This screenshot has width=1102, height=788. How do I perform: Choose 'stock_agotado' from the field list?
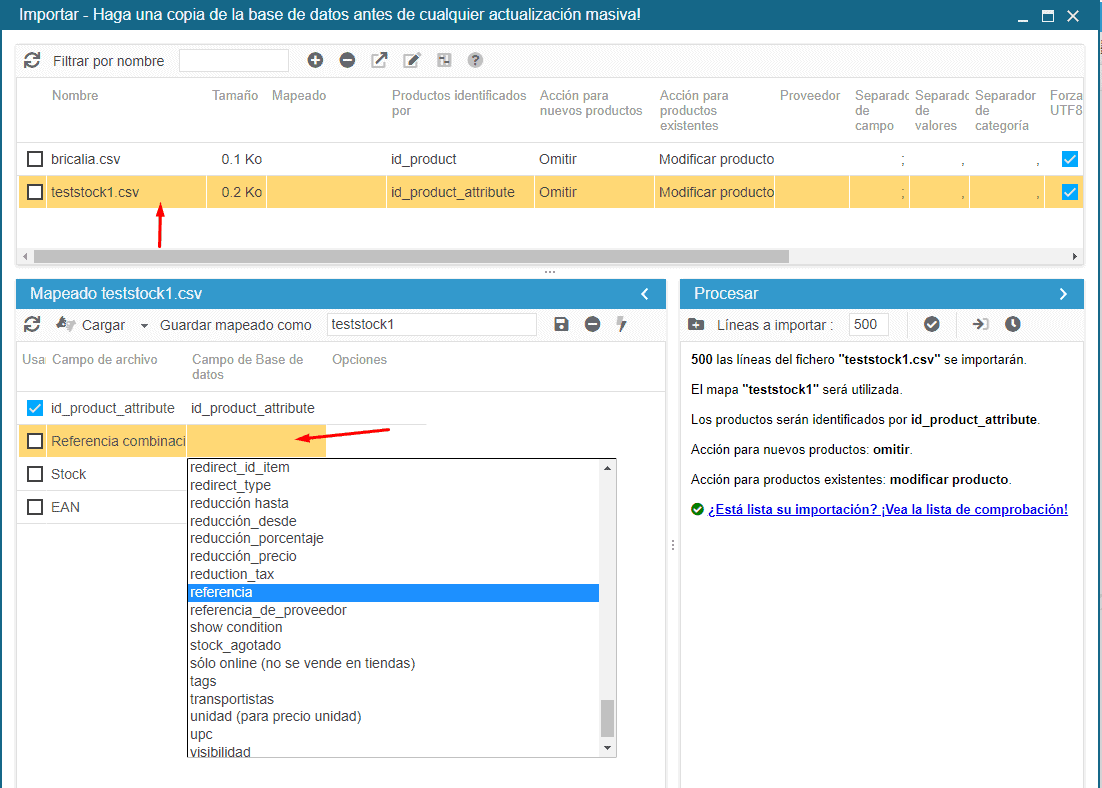[236, 646]
